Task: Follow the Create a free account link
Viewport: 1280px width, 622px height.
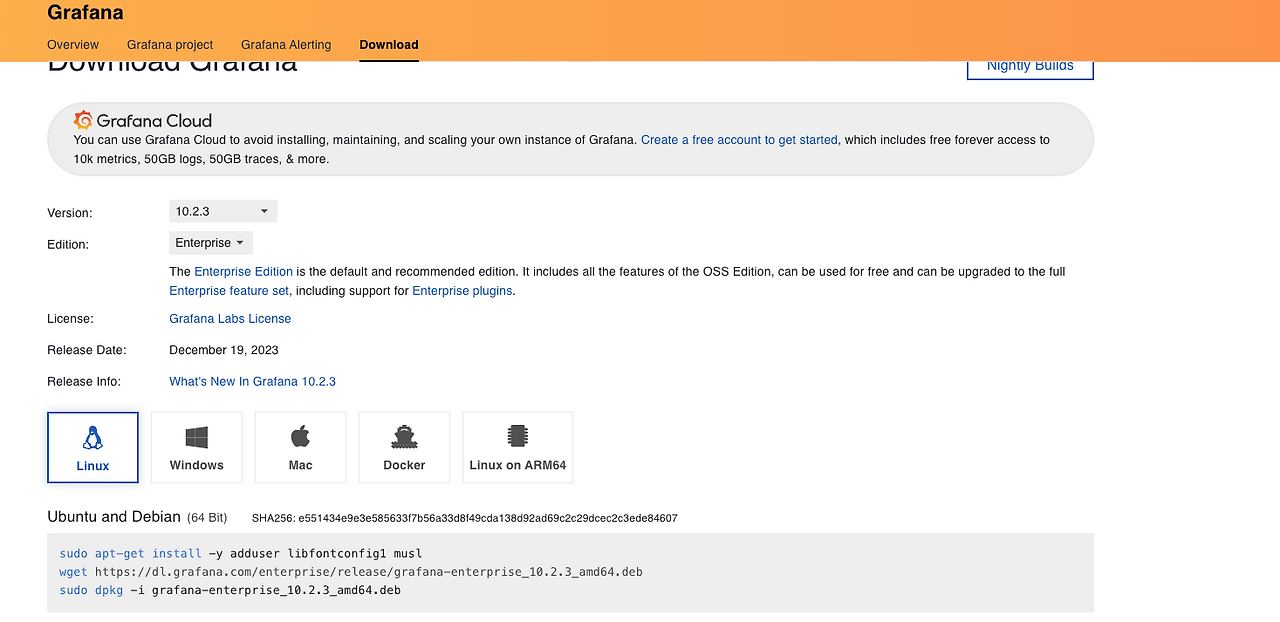Action: pyautogui.click(x=739, y=140)
